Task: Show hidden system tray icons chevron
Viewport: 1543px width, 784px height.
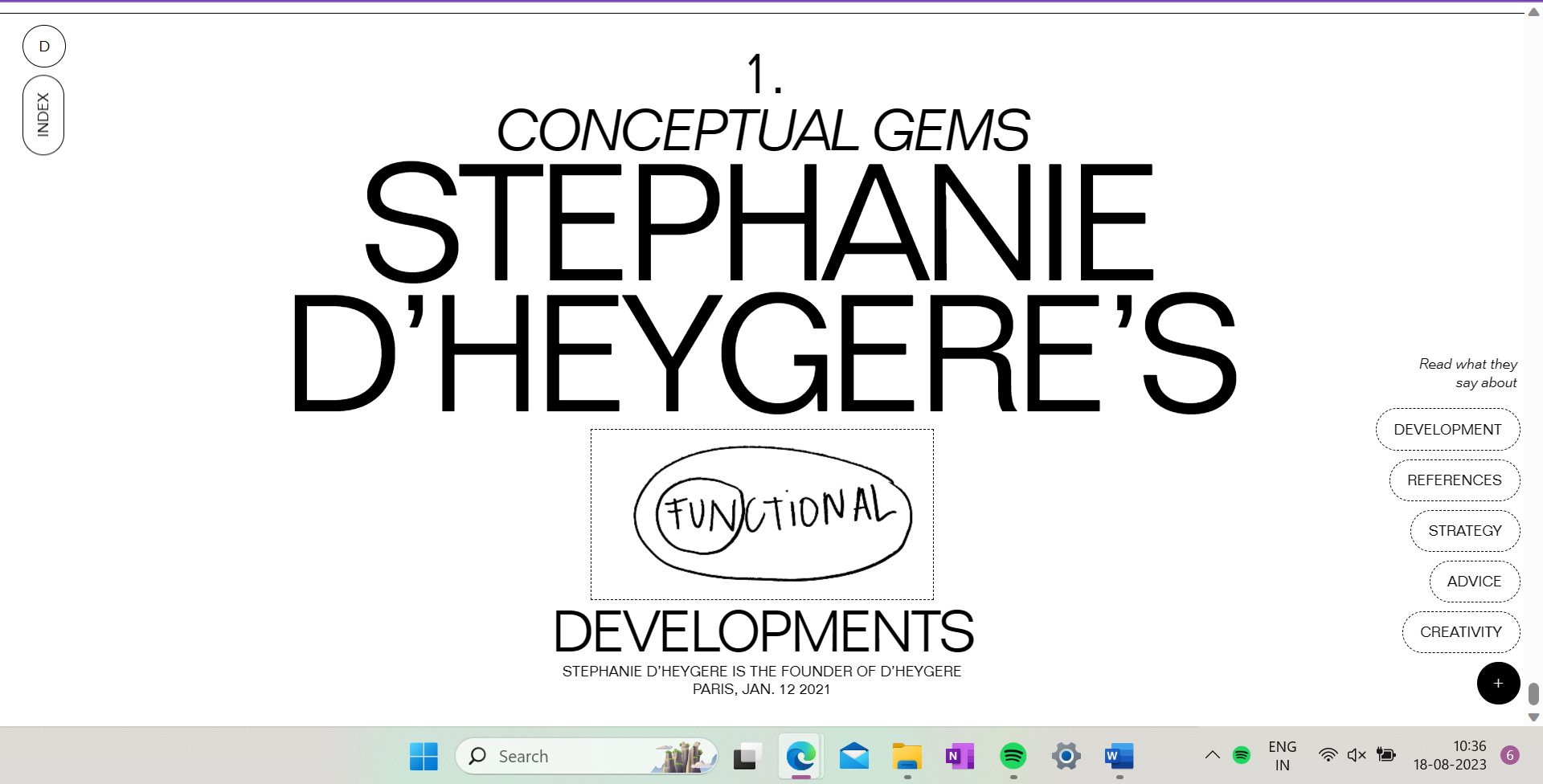Action: tap(1212, 755)
